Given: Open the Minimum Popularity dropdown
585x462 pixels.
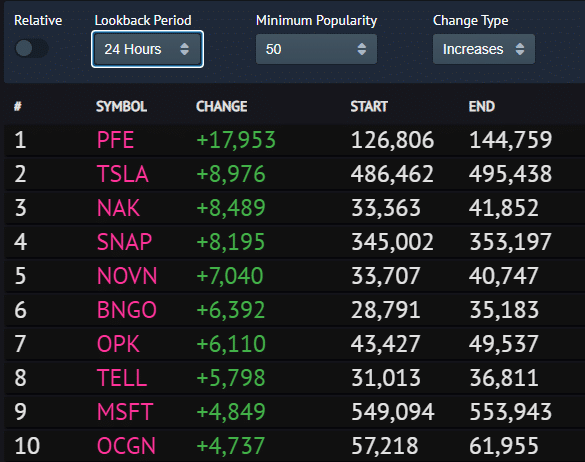Looking at the screenshot, I should [x=316, y=49].
